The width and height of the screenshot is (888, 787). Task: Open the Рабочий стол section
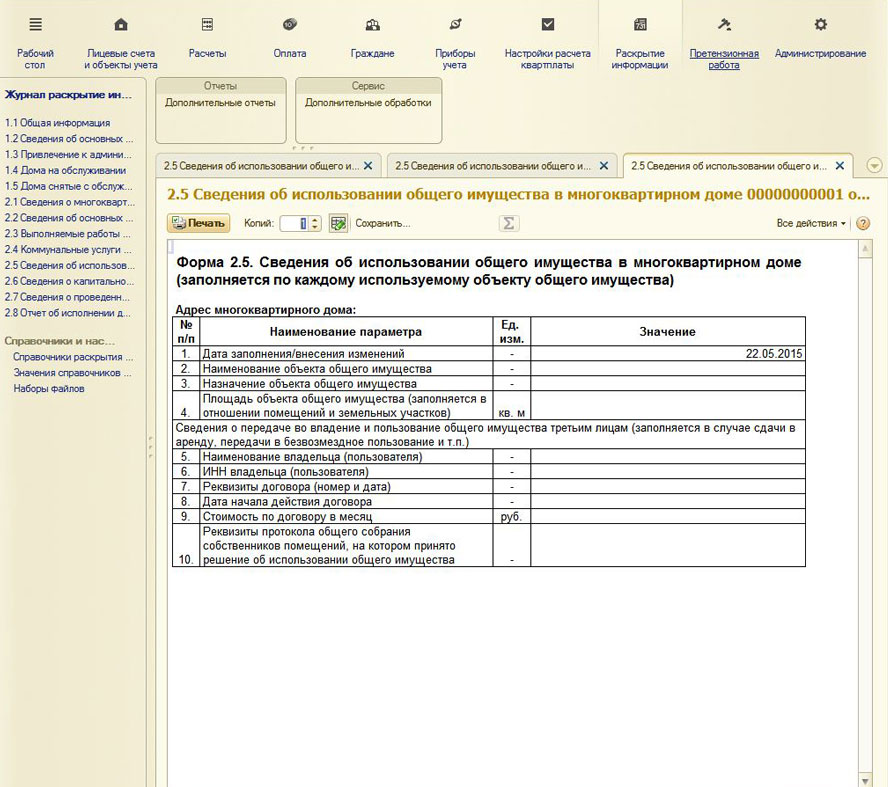coord(35,44)
